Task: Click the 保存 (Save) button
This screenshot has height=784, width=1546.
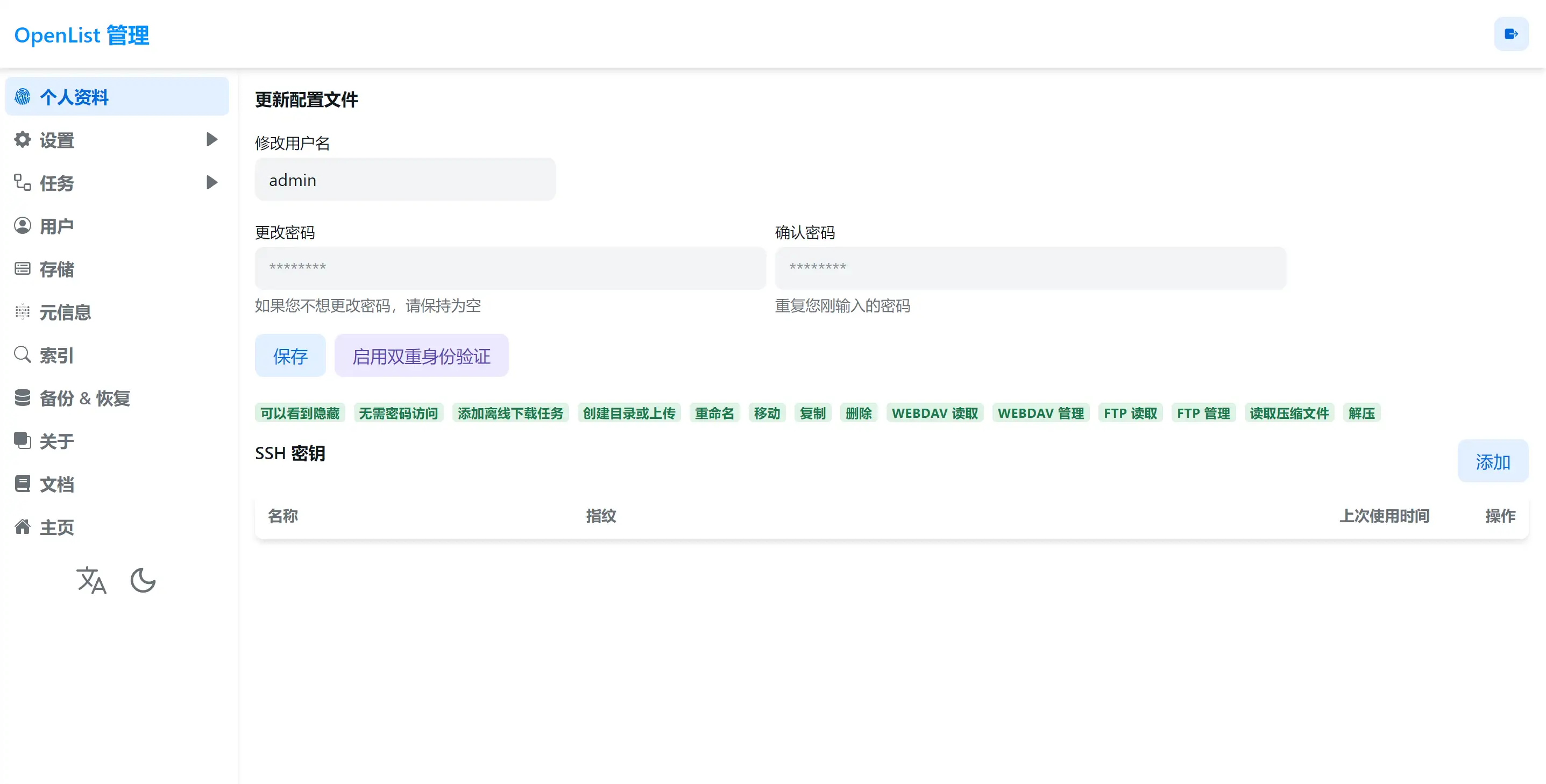Action: point(290,355)
